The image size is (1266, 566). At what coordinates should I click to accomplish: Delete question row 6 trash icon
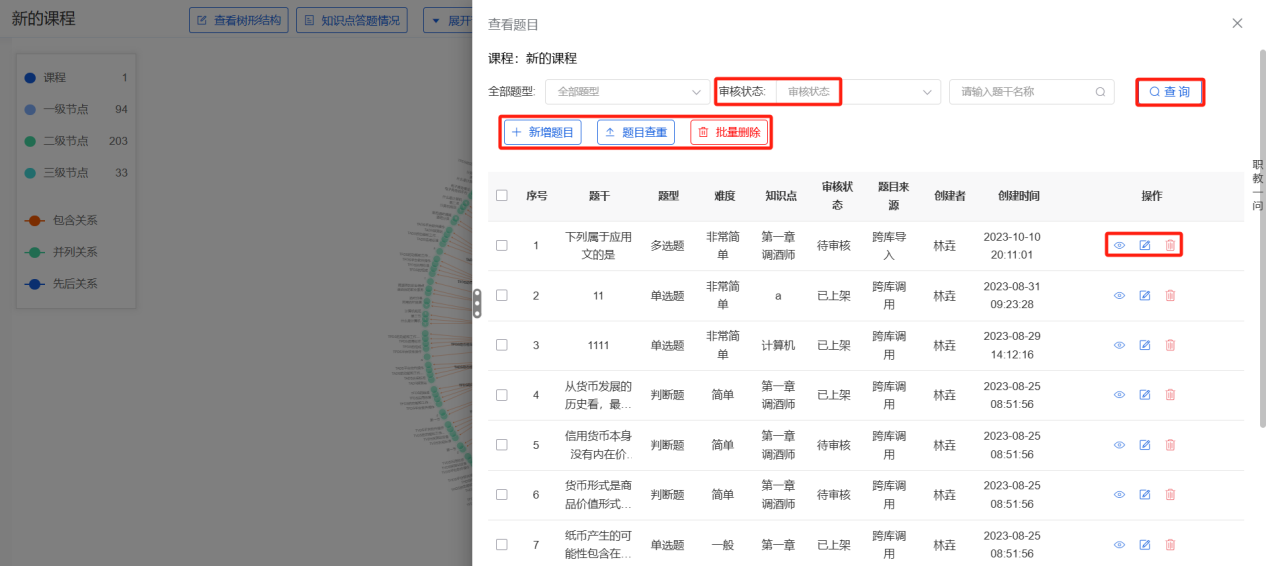click(x=1170, y=495)
